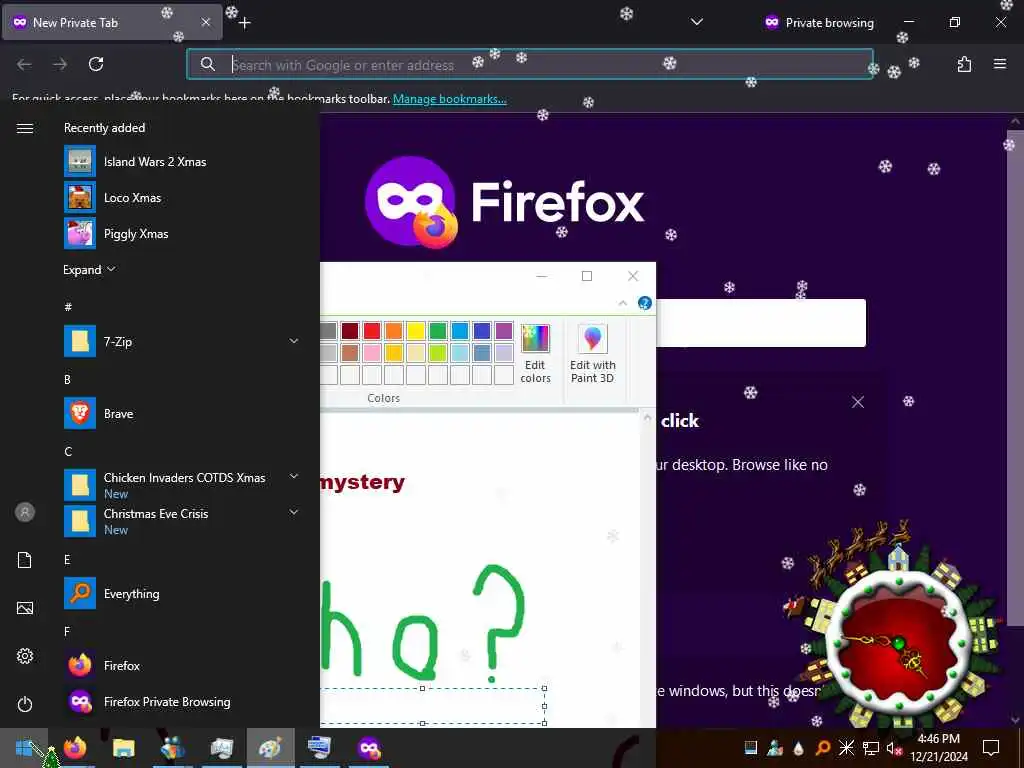Open Paint help icon
This screenshot has height=768, width=1024.
pos(645,303)
